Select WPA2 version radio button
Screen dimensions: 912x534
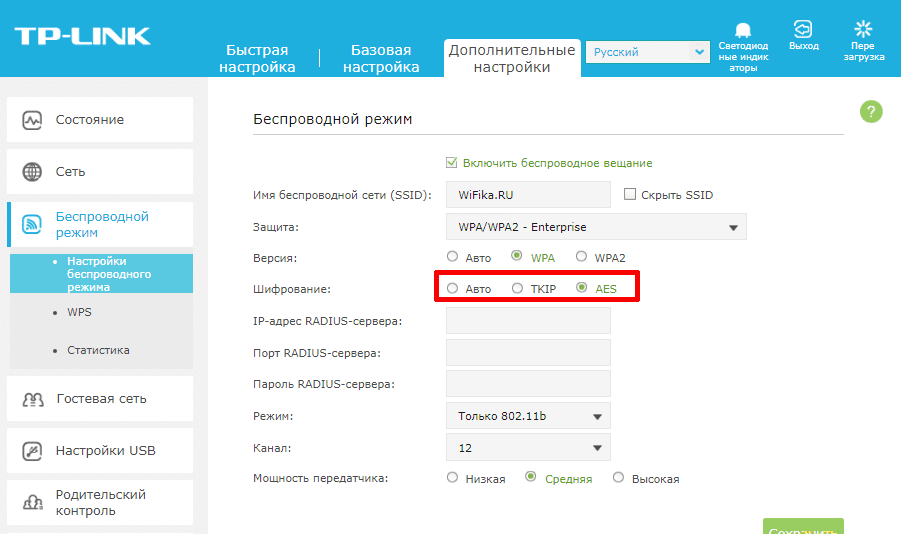(x=581, y=257)
